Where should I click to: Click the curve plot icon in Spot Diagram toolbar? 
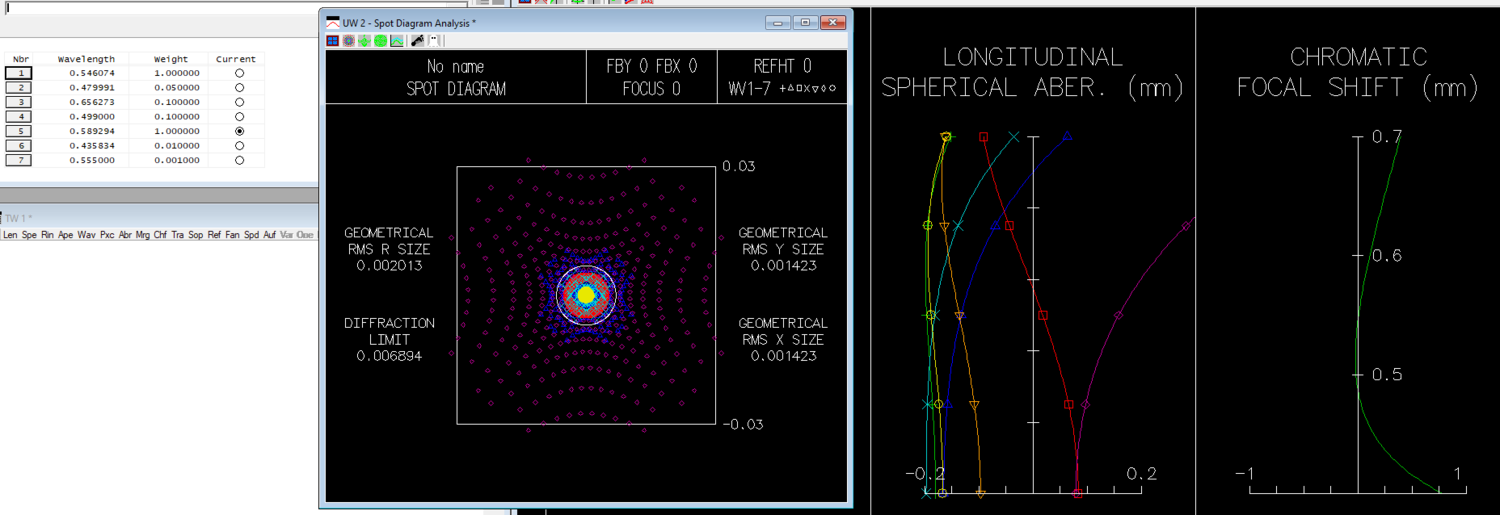coord(397,41)
